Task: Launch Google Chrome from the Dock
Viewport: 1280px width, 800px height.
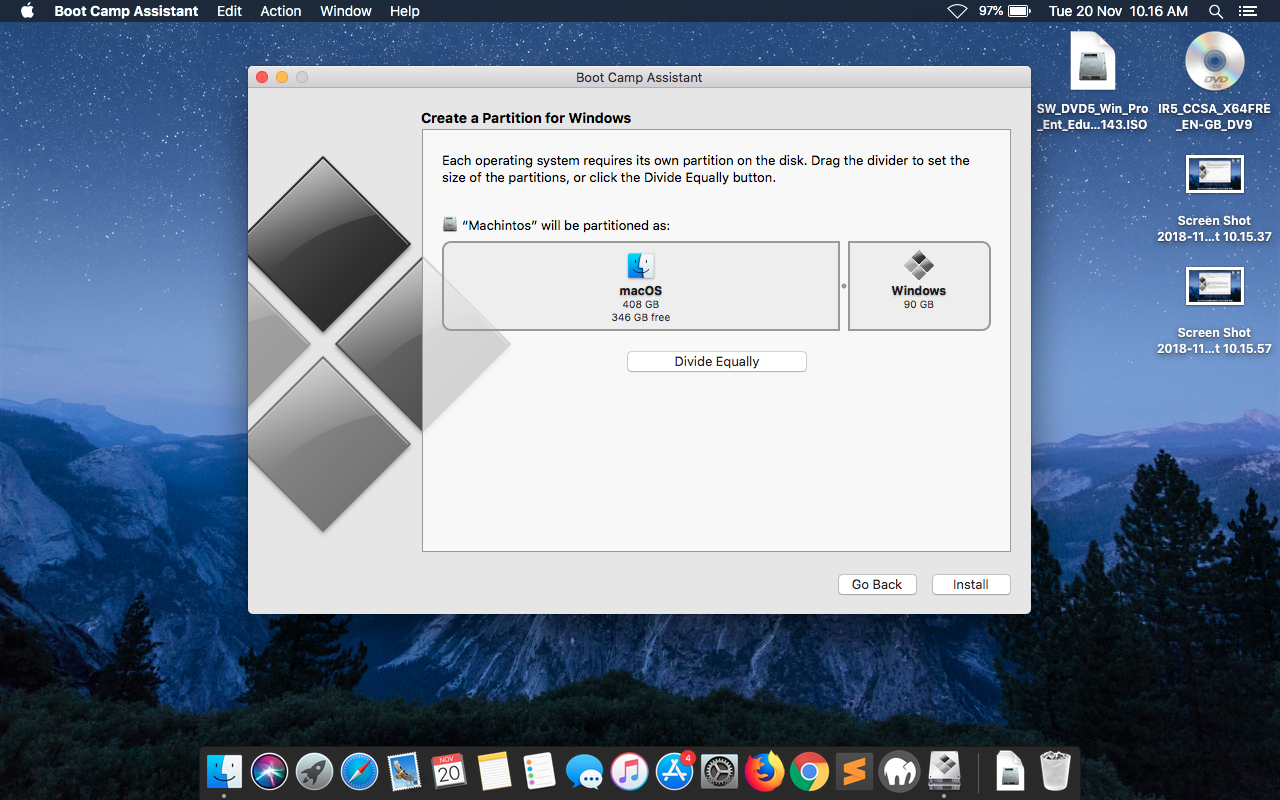Action: 809,771
